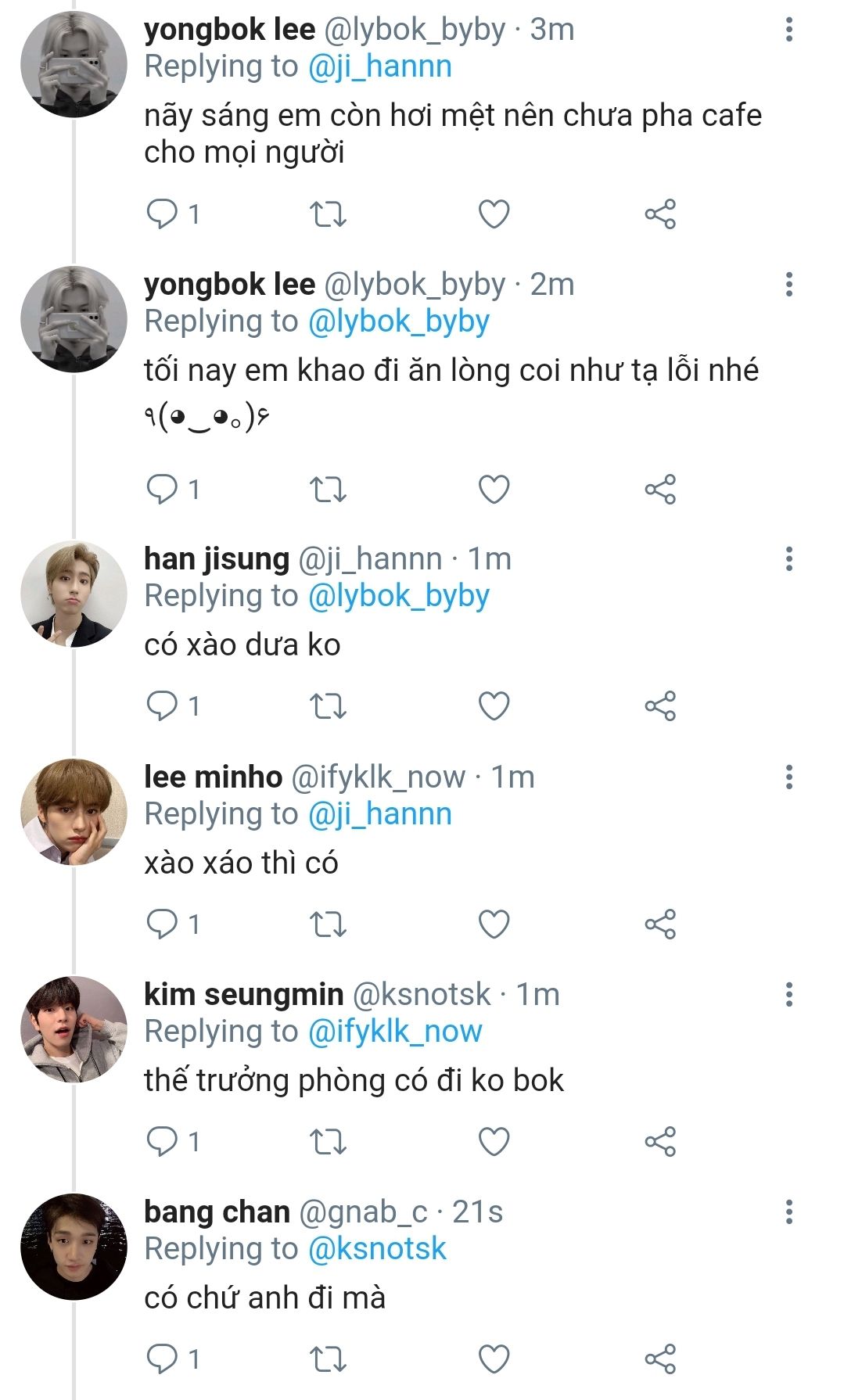Share bang chan's tweet
The image size is (844, 1400).
pos(659,1359)
